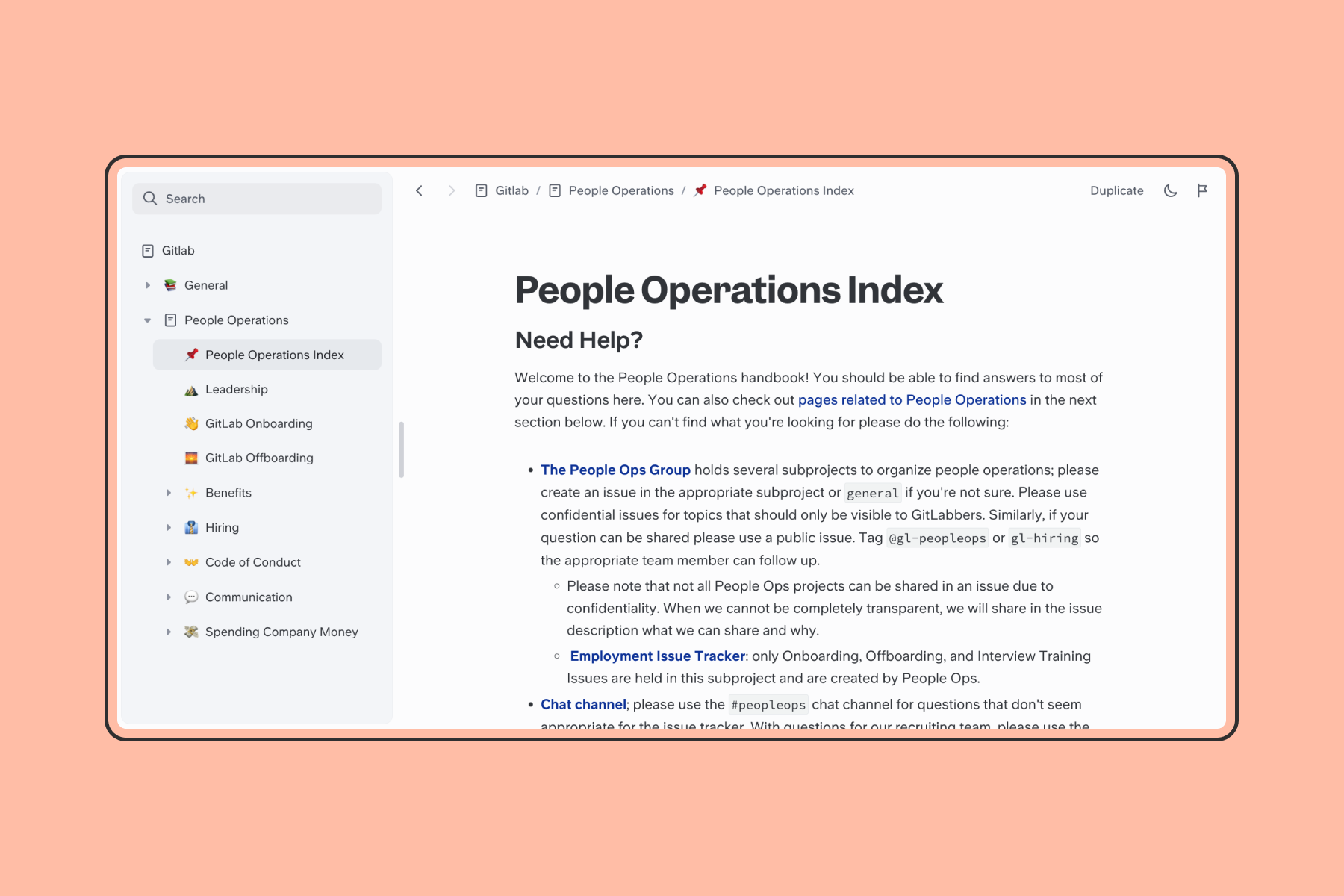Viewport: 1344px width, 896px height.
Task: Open The People Ops Group link
Action: click(616, 470)
